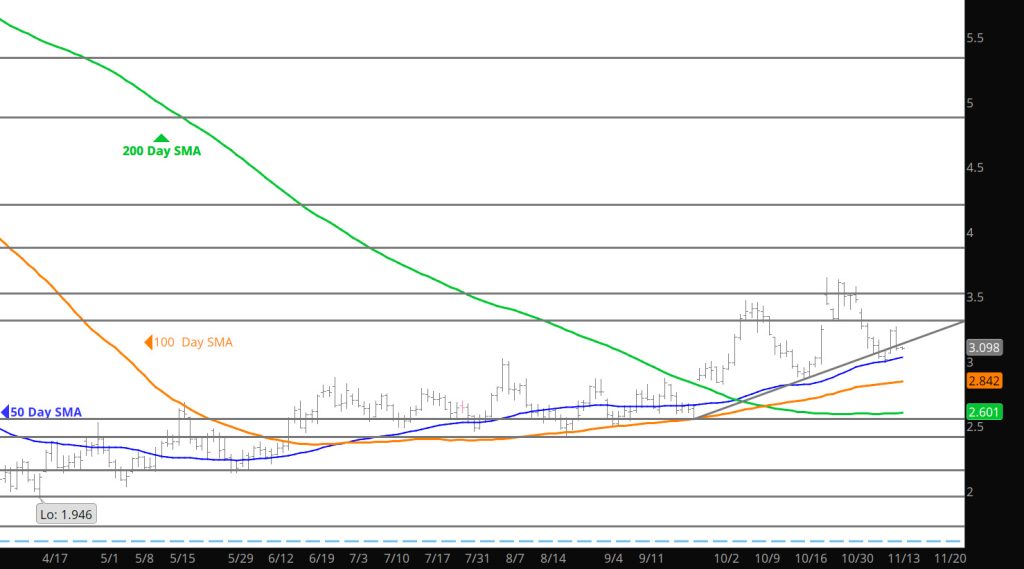
Task: Click the orange 2.842 price tag
Action: coord(984,381)
